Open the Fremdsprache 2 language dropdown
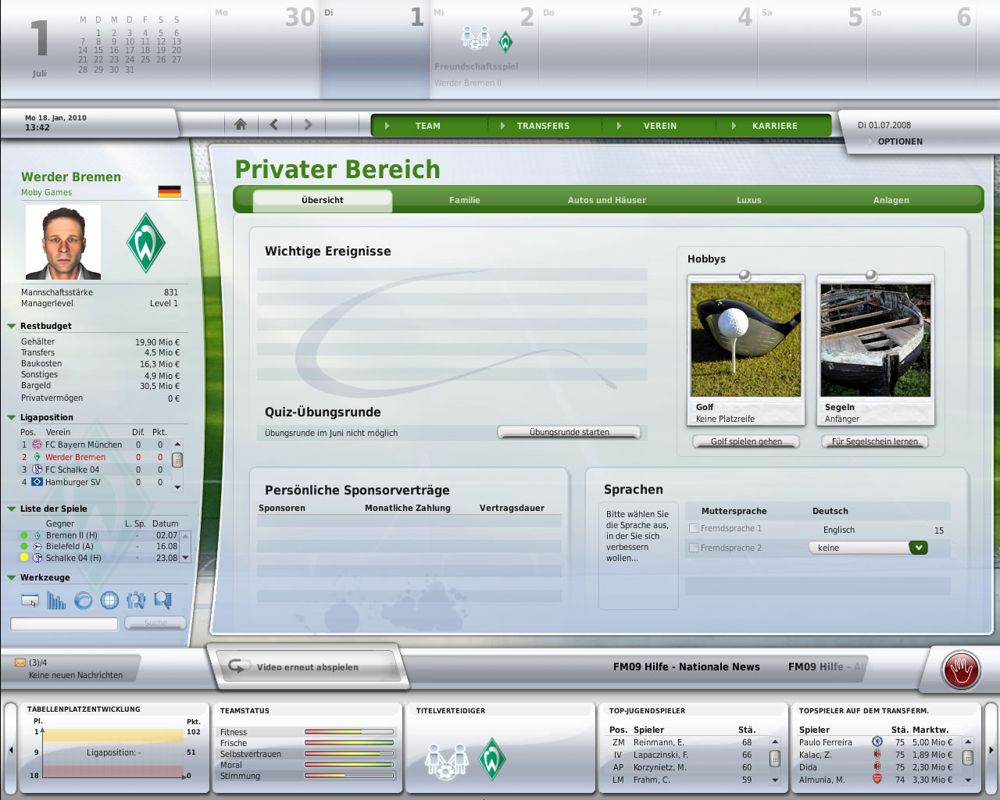The image size is (1000, 800). coord(918,548)
